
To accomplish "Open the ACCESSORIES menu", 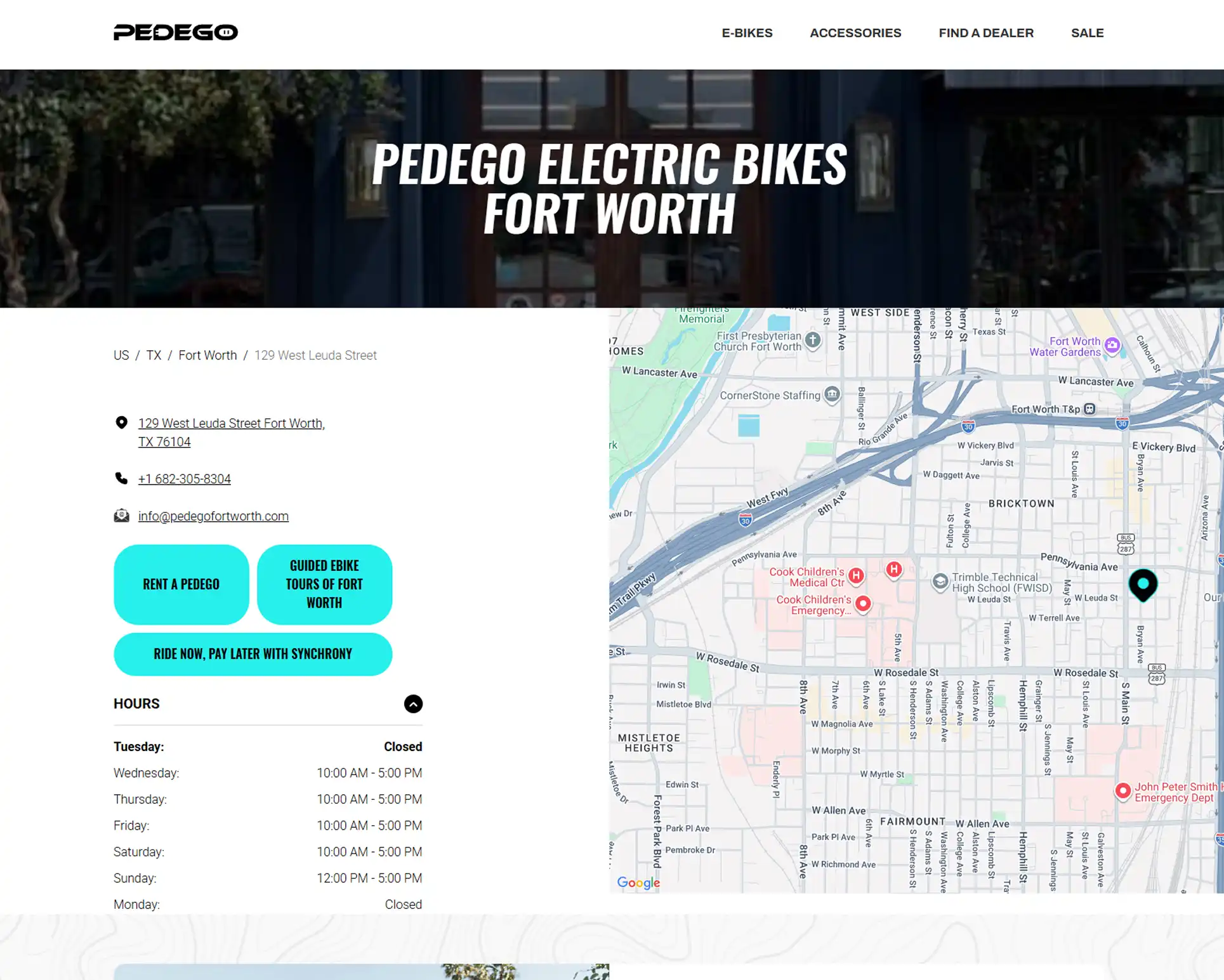I will (855, 33).
